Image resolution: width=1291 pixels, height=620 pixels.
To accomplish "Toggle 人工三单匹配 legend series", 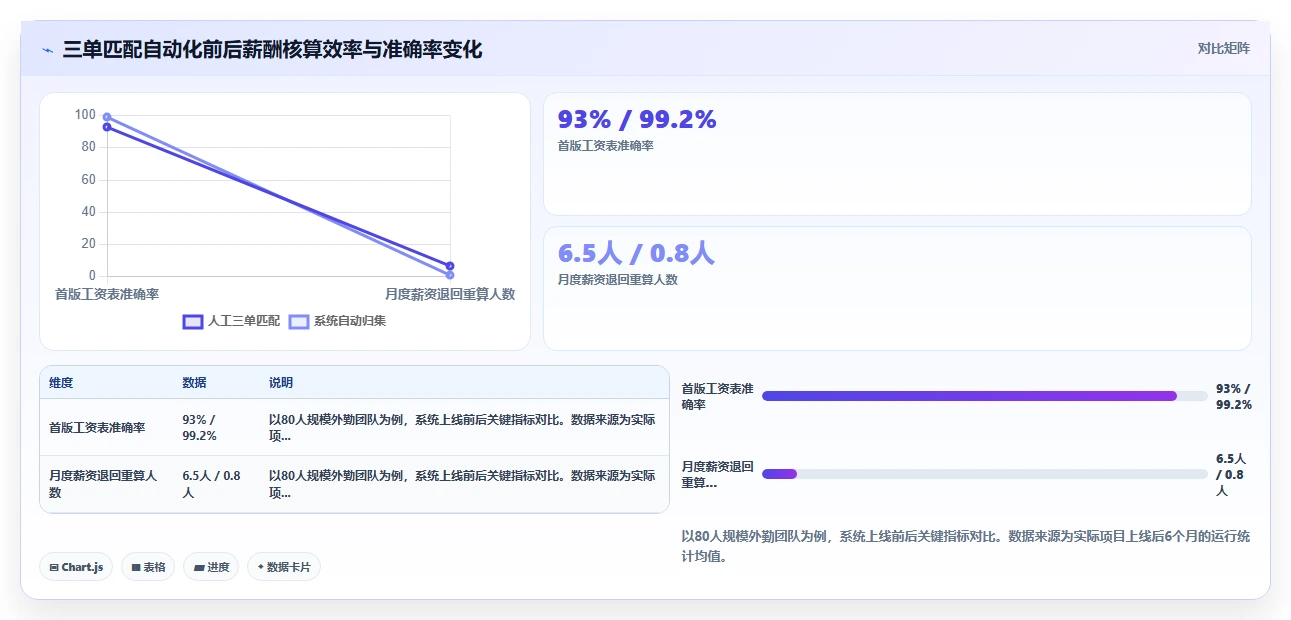I will click(x=231, y=321).
